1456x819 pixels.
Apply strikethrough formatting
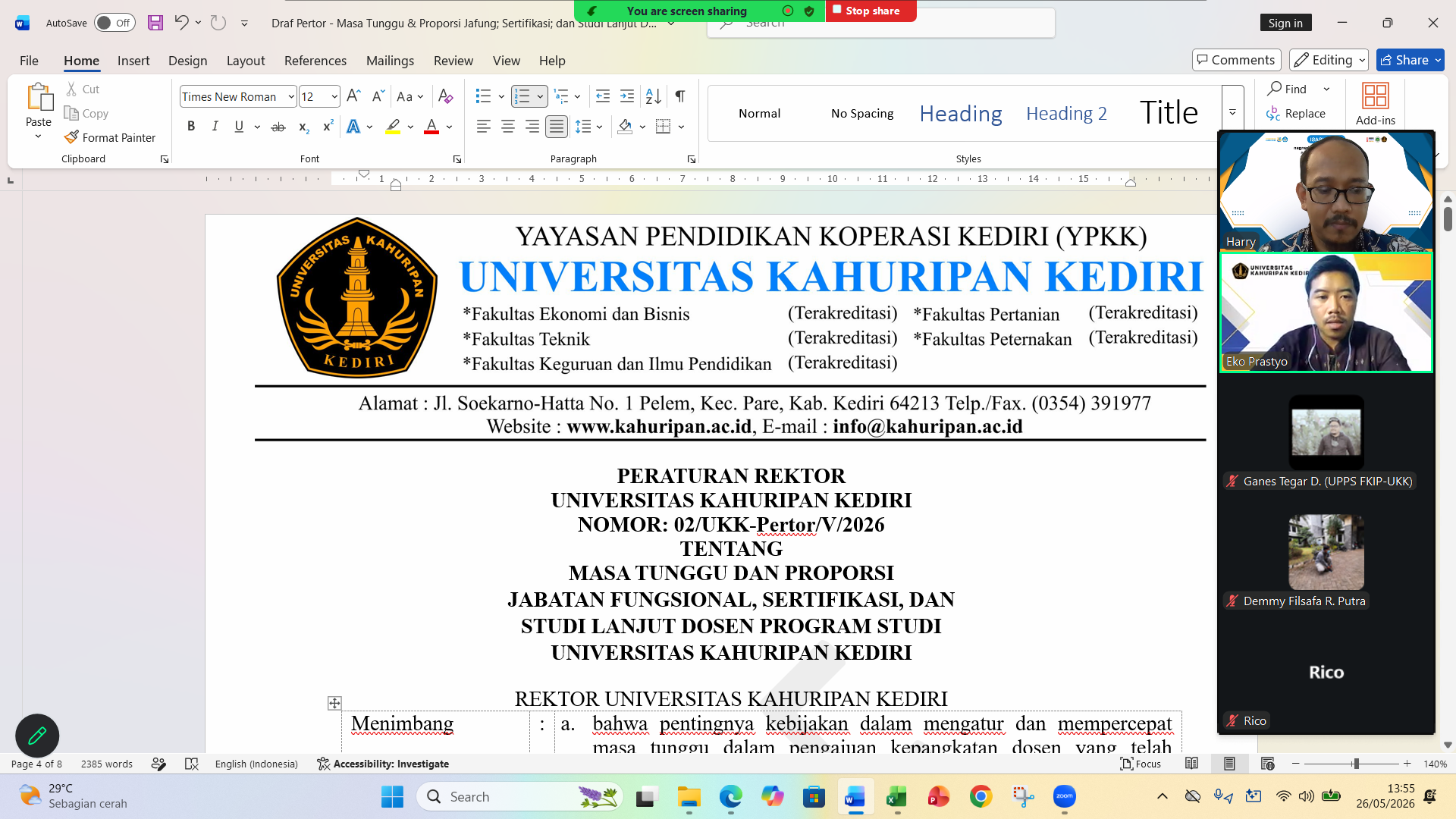278,127
